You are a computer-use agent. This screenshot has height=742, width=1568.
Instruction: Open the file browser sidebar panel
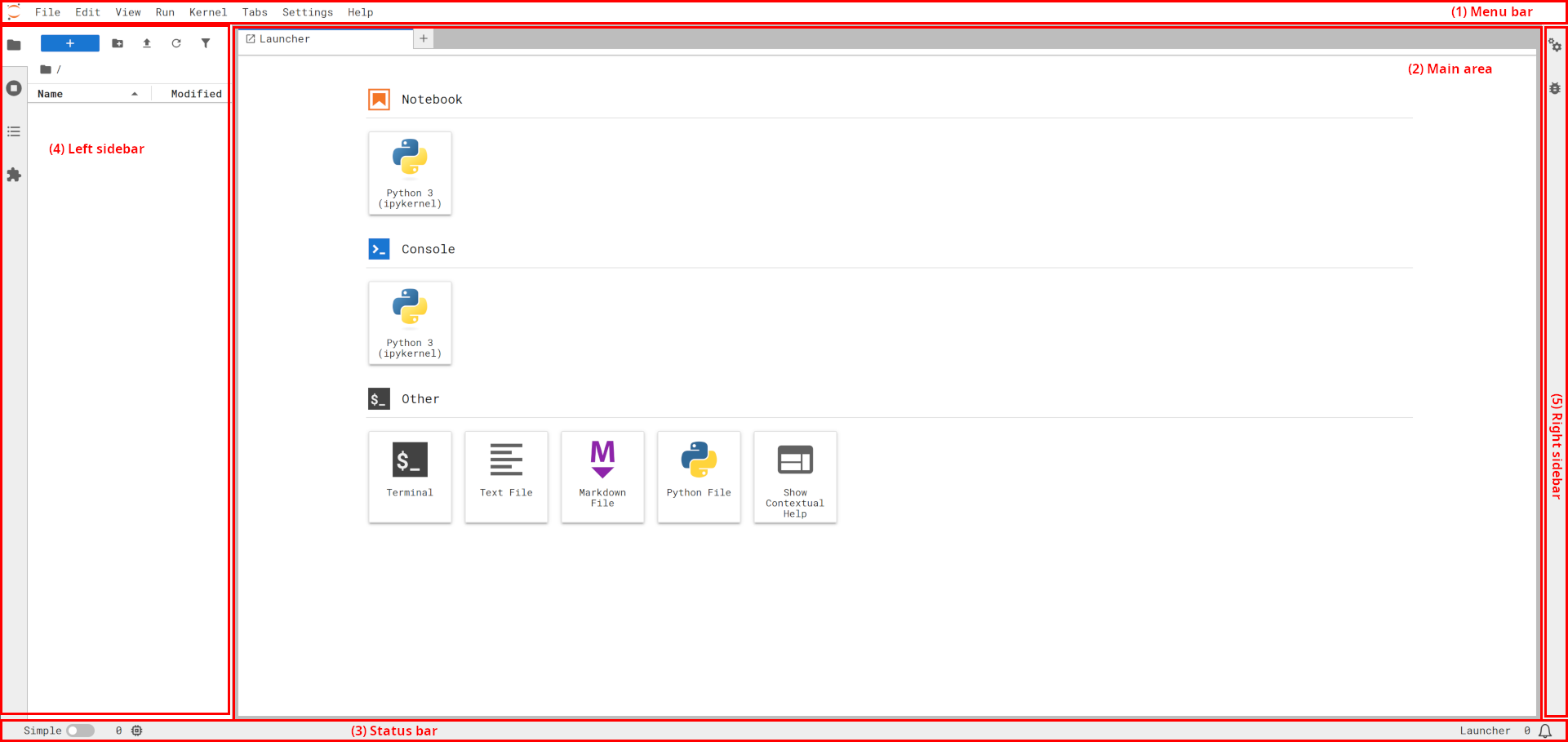(x=14, y=45)
